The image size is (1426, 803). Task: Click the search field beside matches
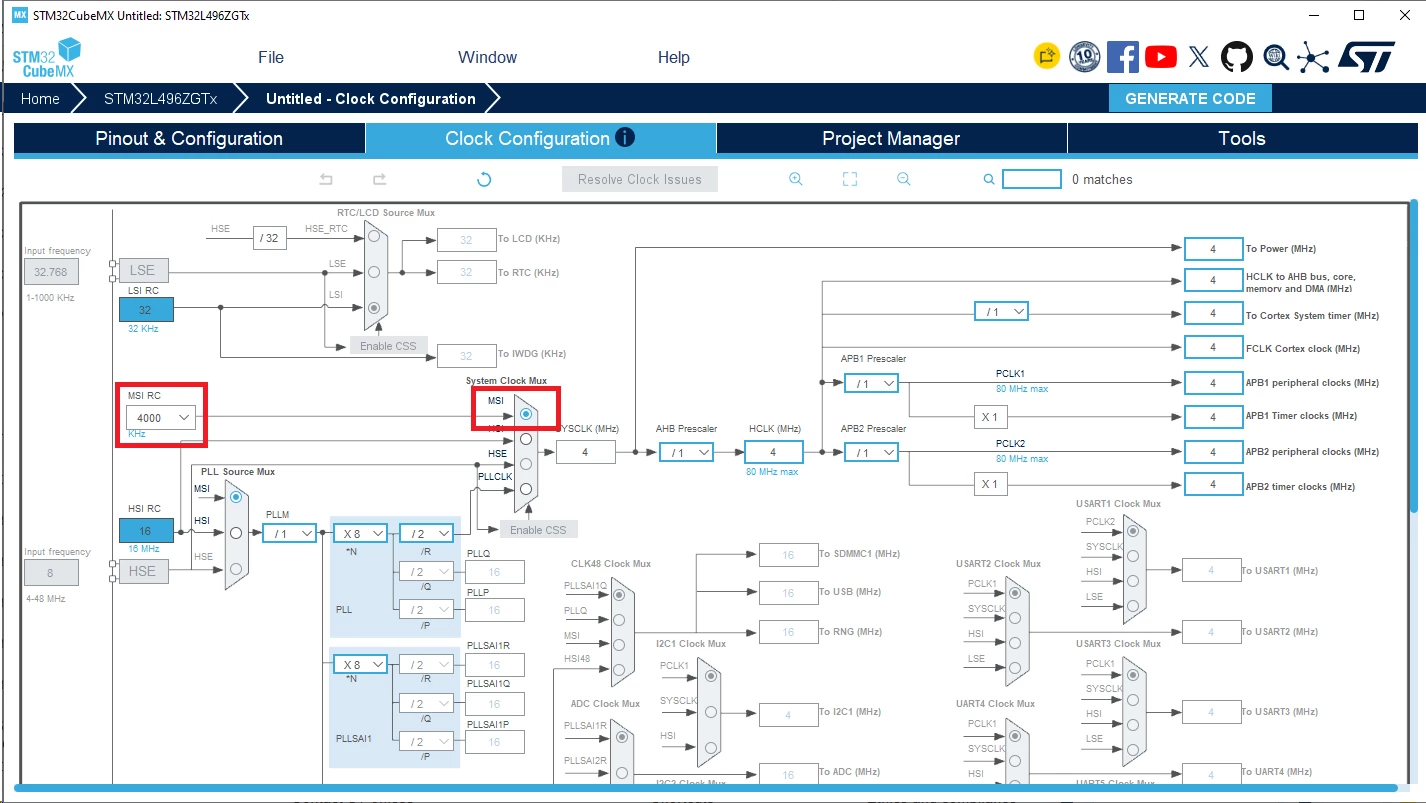tap(1032, 179)
